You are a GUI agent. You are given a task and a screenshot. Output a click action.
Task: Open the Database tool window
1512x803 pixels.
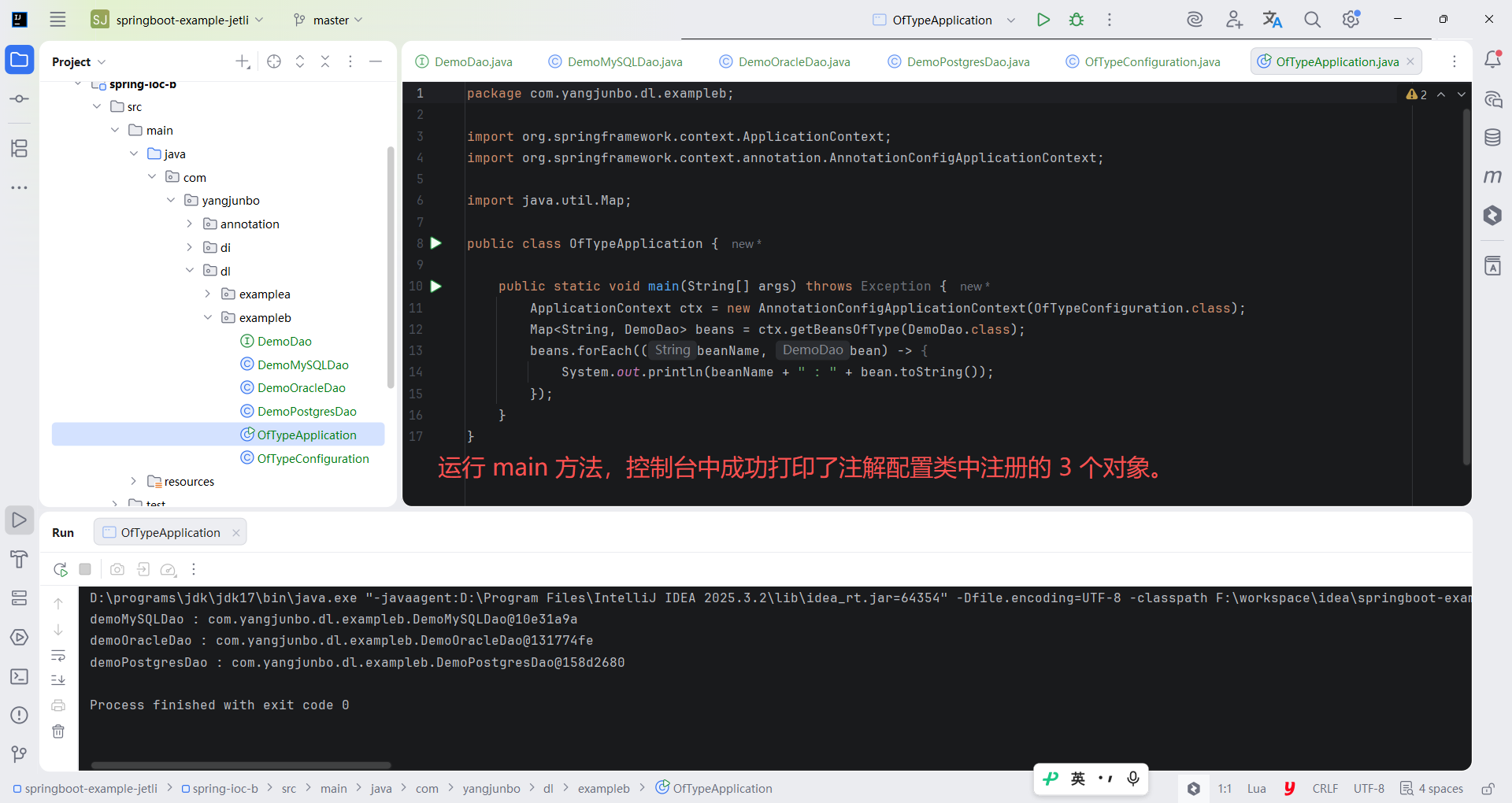pyautogui.click(x=1492, y=138)
